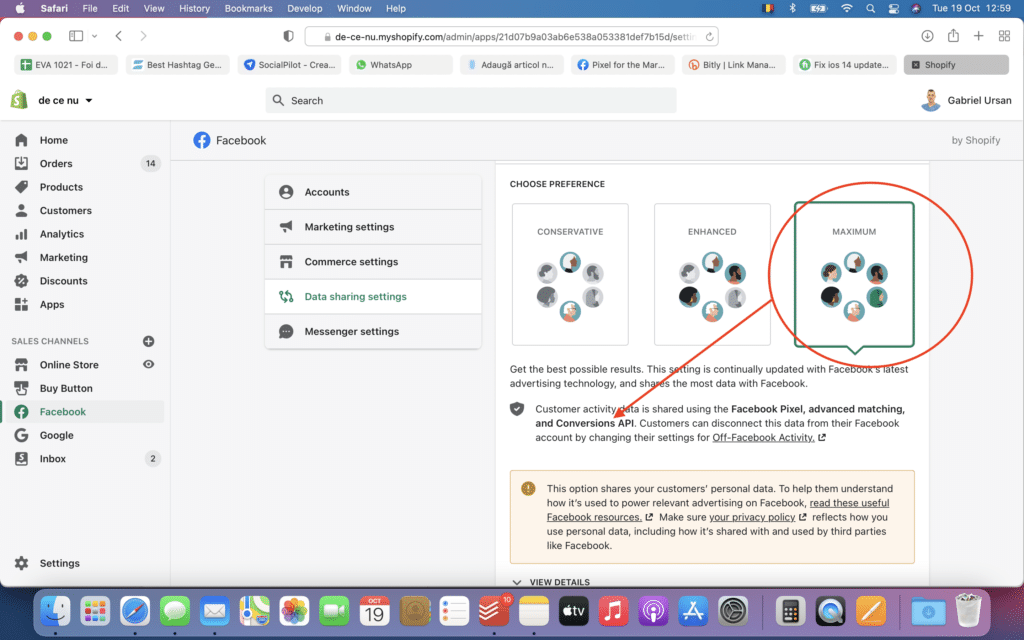Image resolution: width=1024 pixels, height=640 pixels.
Task: Expand View Details section
Action: 551,582
